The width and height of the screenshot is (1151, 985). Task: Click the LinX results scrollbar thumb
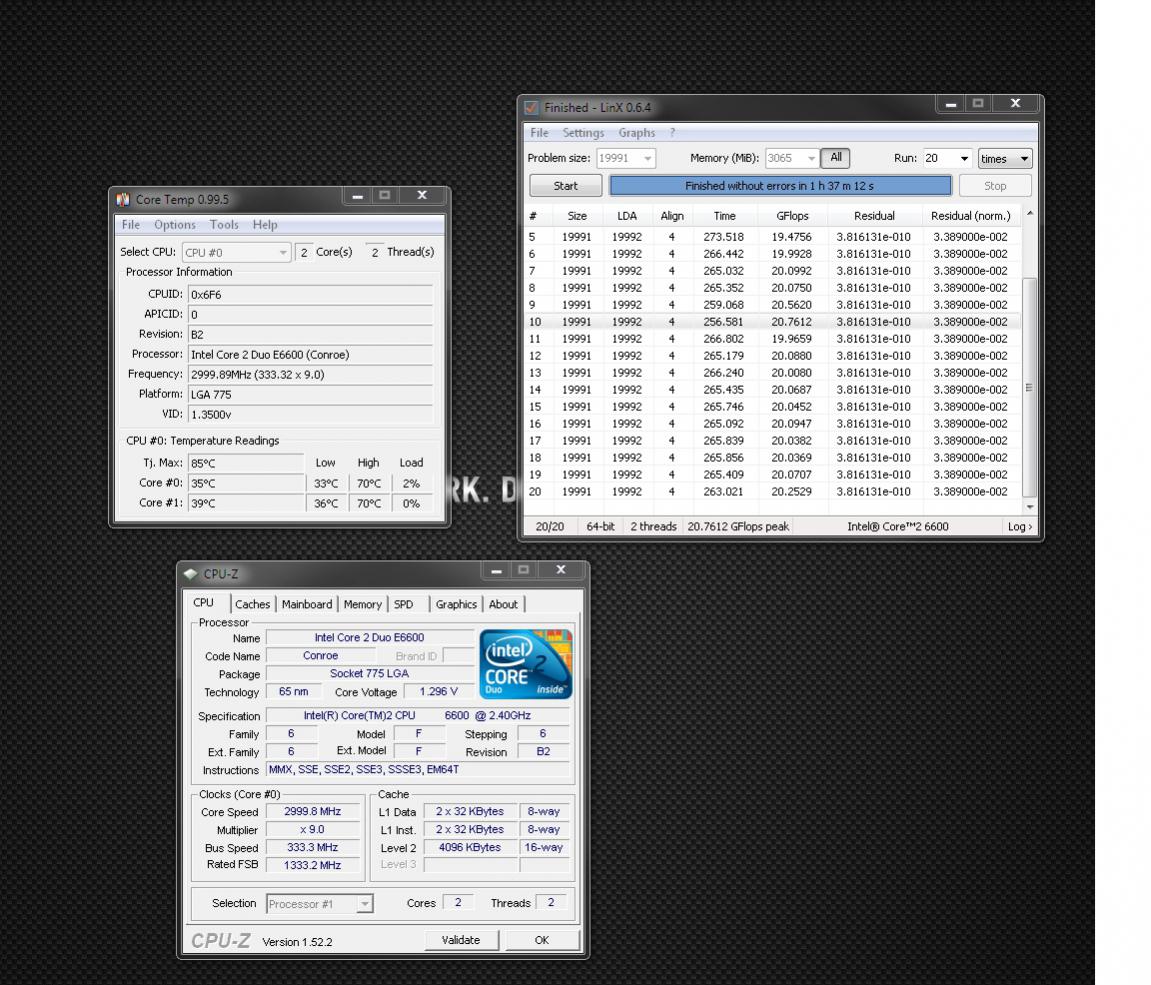[x=1030, y=387]
